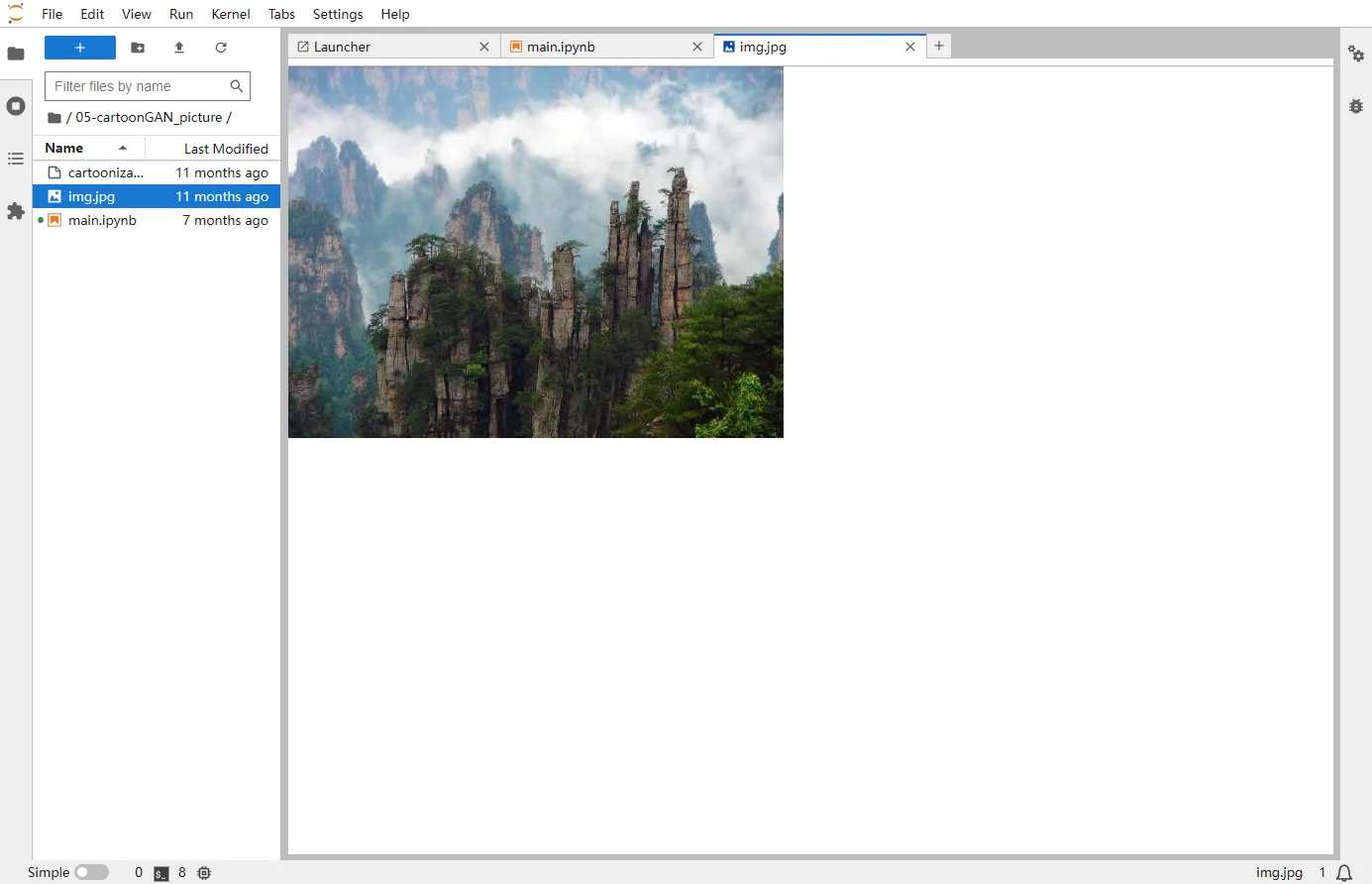The height and width of the screenshot is (884, 1372).
Task: Click the notification count '1' in status bar
Action: (x=1321, y=872)
